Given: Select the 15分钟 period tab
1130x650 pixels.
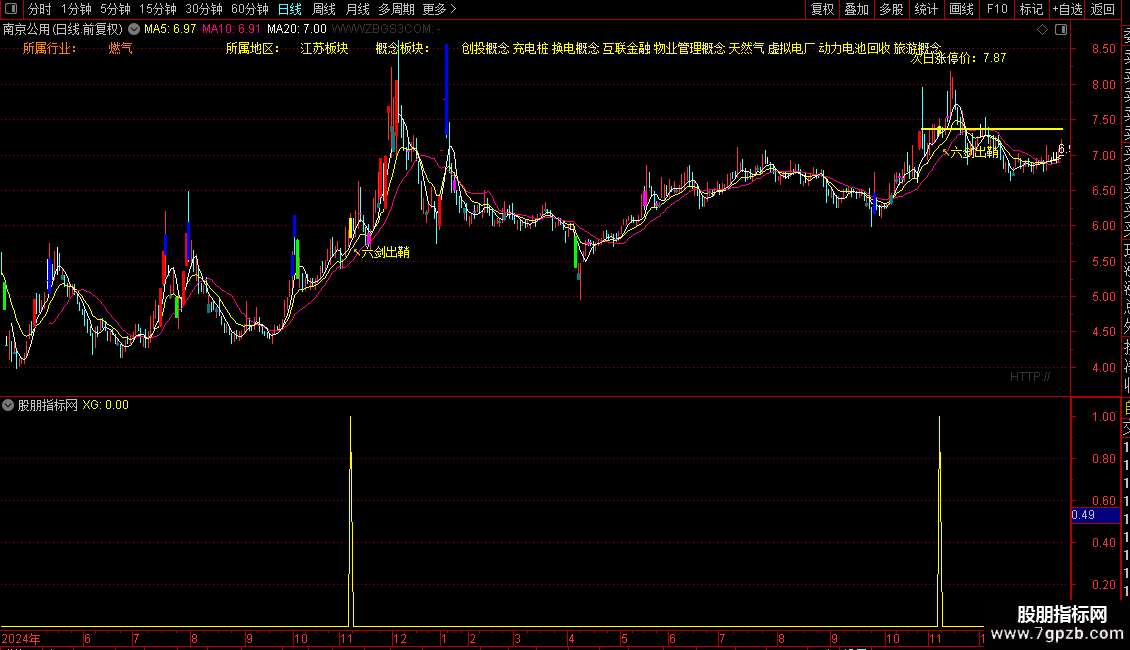Looking at the screenshot, I should click(x=158, y=9).
